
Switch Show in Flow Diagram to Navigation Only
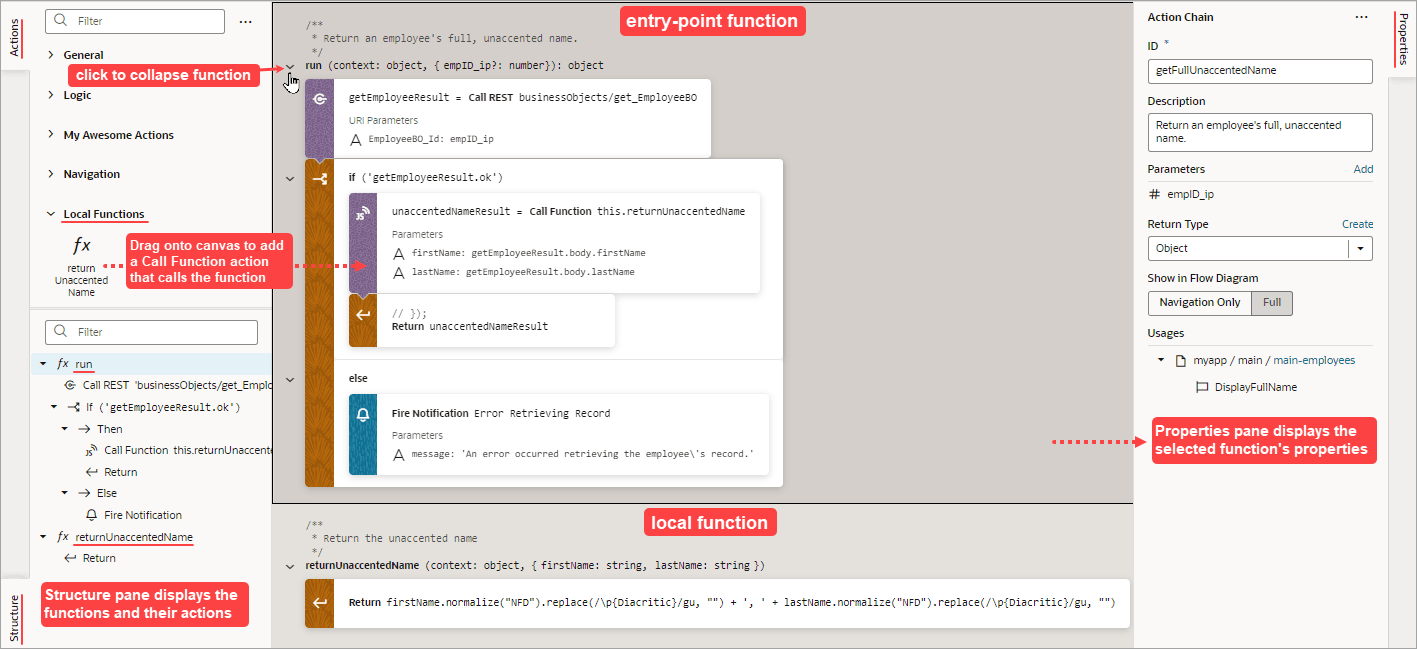click(1199, 301)
